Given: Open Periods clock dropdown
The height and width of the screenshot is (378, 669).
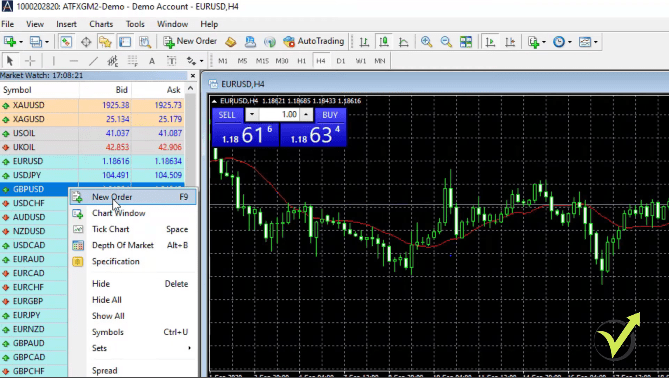Looking at the screenshot, I should 562,41.
